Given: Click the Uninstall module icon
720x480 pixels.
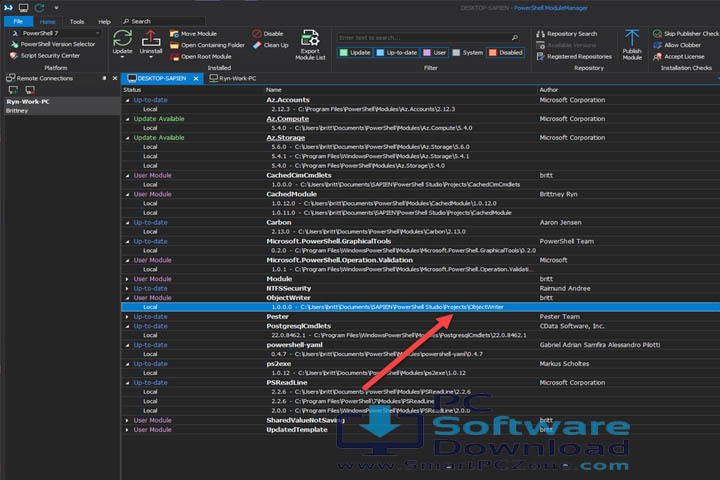Looking at the screenshot, I should click(151, 39).
